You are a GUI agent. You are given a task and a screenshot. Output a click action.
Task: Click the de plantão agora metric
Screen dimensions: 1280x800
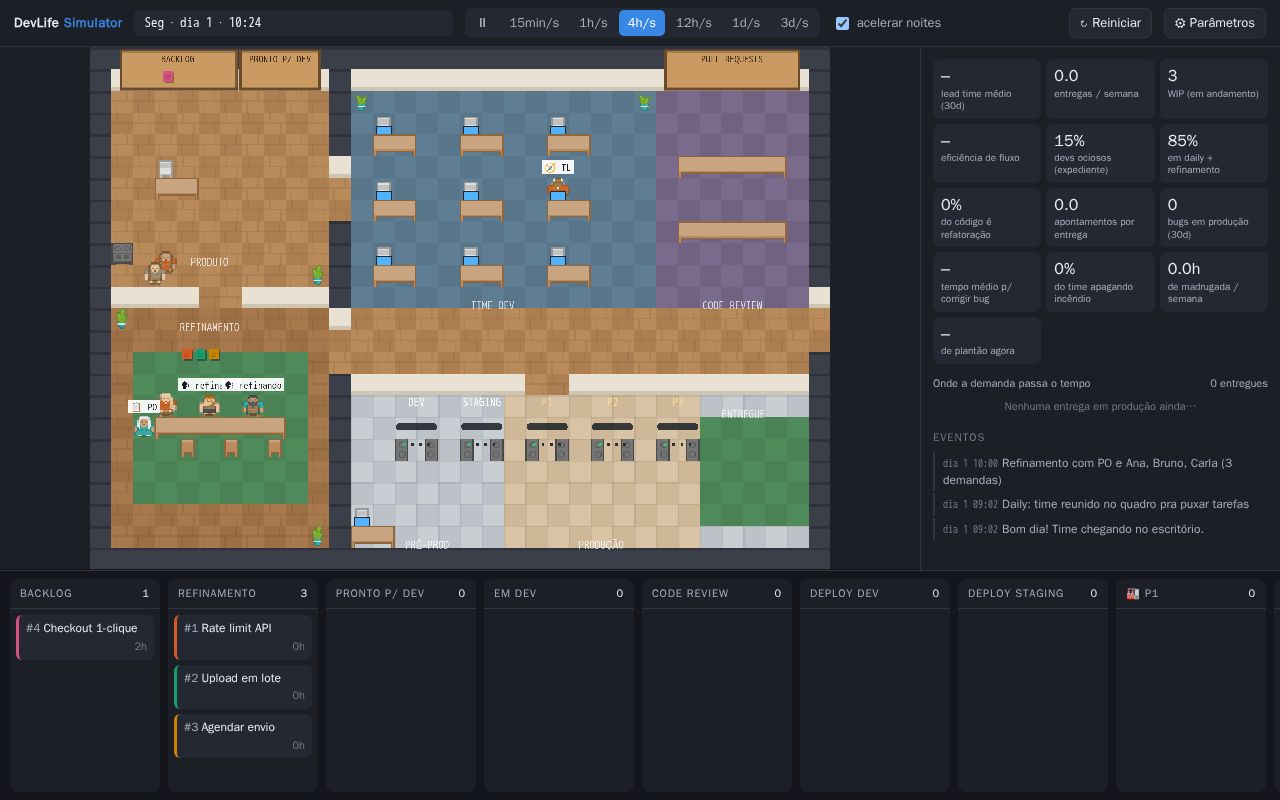click(987, 340)
